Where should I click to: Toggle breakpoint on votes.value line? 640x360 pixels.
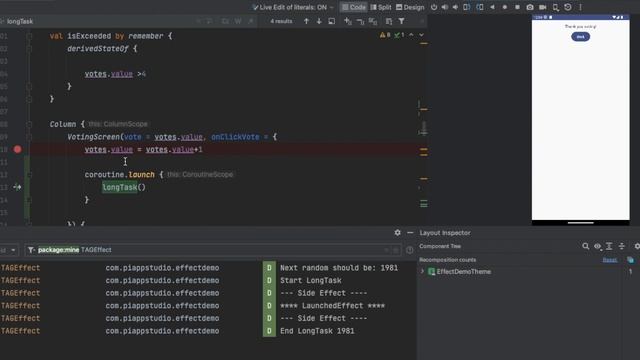18,149
